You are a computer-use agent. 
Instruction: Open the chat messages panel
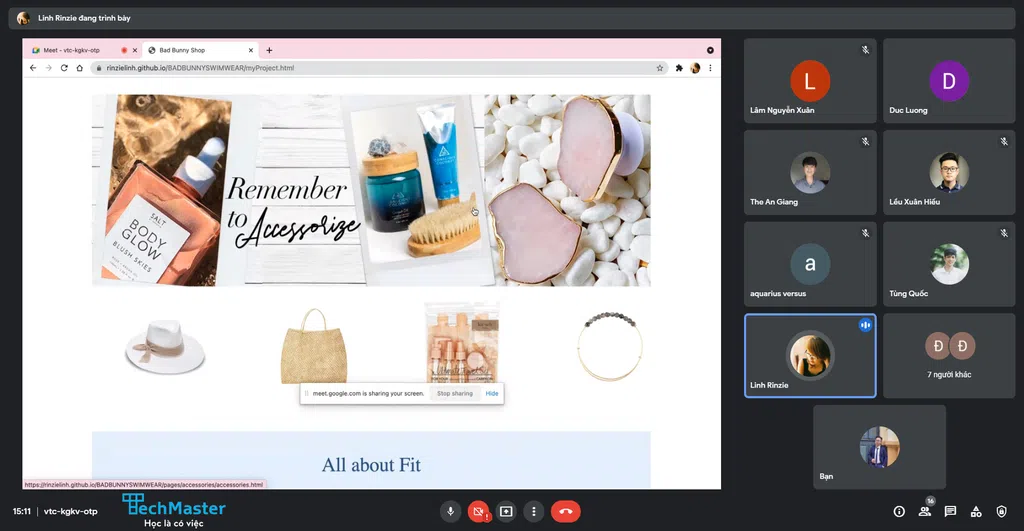950,511
